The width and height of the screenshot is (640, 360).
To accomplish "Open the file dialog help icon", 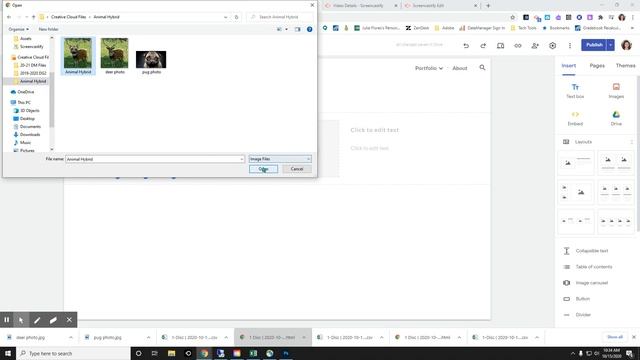I will coord(309,29).
